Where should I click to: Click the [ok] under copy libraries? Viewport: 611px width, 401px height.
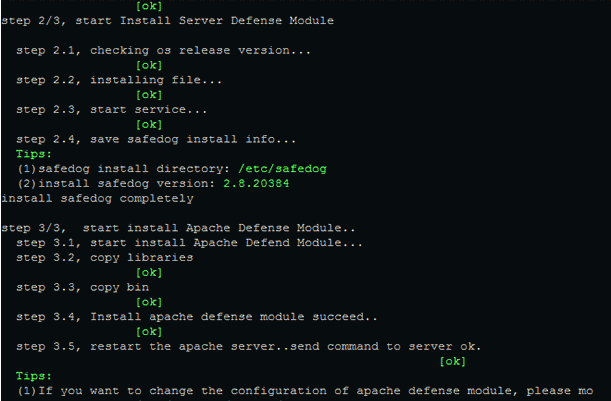[x=149, y=272]
